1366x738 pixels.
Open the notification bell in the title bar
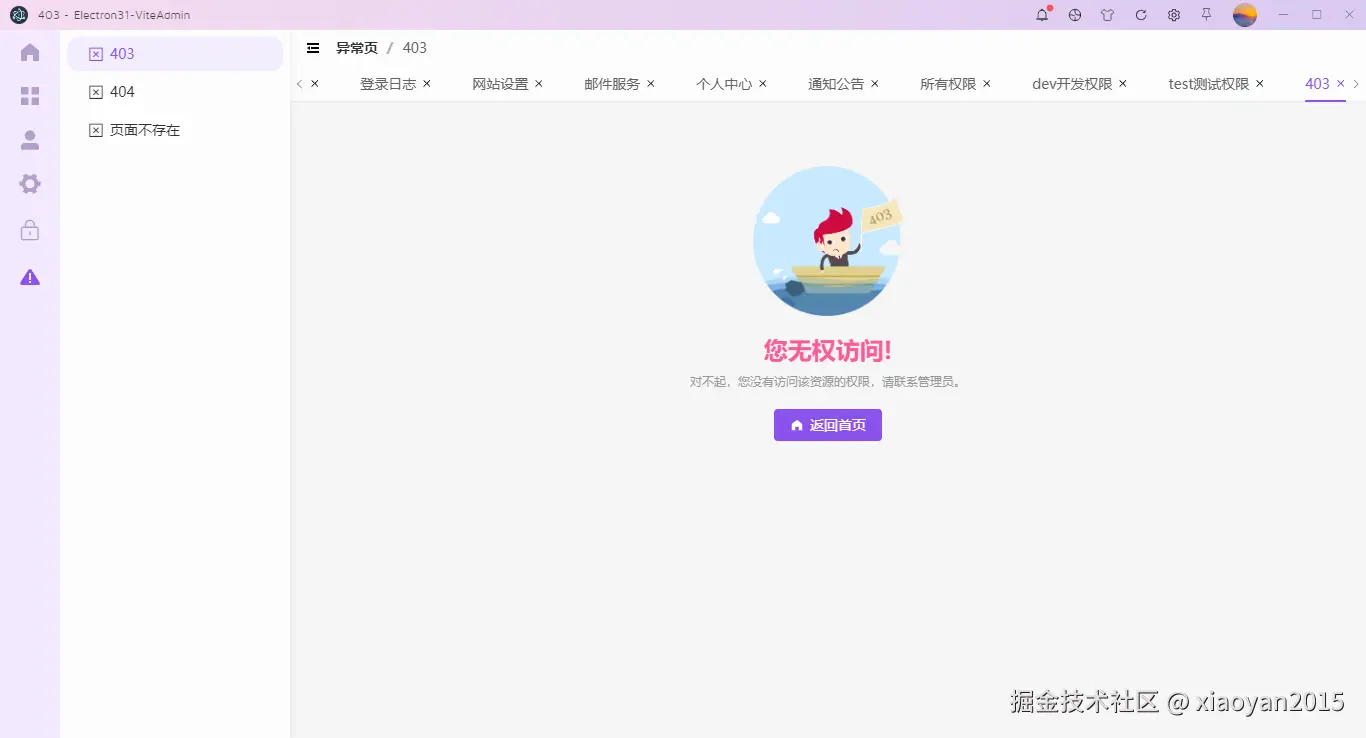click(x=1040, y=15)
